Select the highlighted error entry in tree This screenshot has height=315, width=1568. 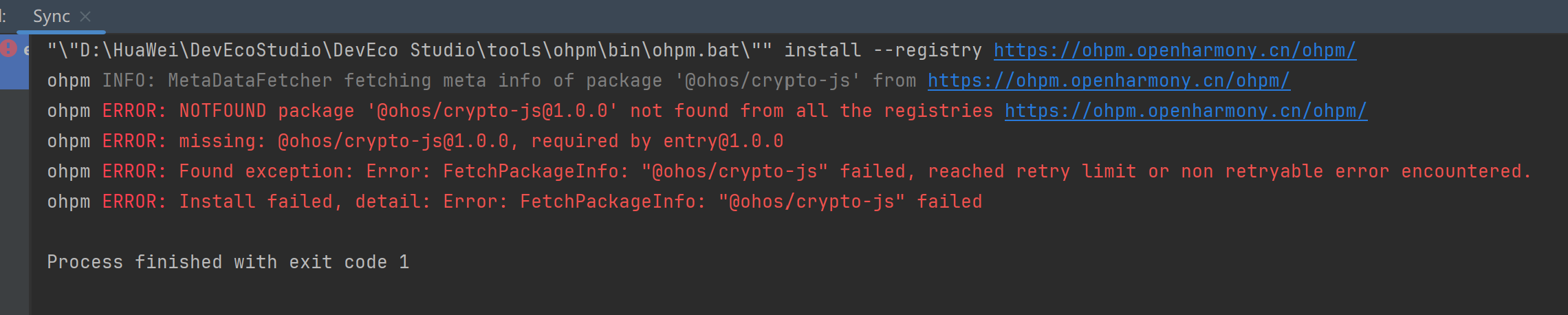[14, 63]
